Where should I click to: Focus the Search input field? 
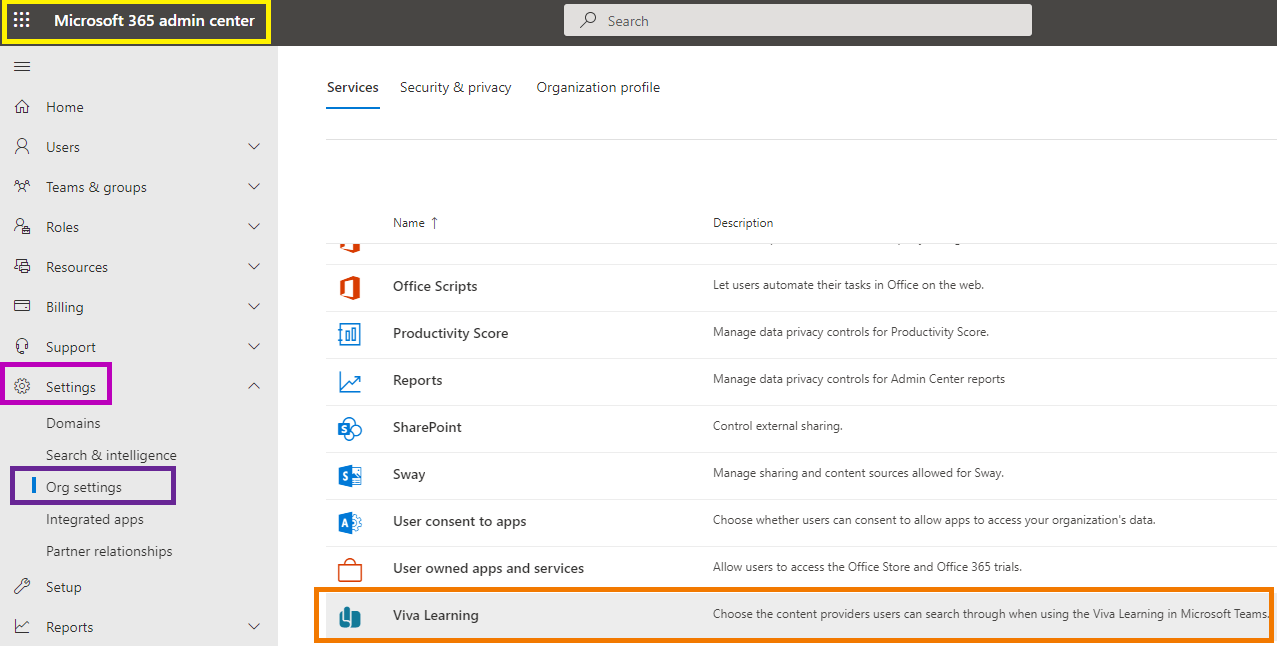coord(798,20)
